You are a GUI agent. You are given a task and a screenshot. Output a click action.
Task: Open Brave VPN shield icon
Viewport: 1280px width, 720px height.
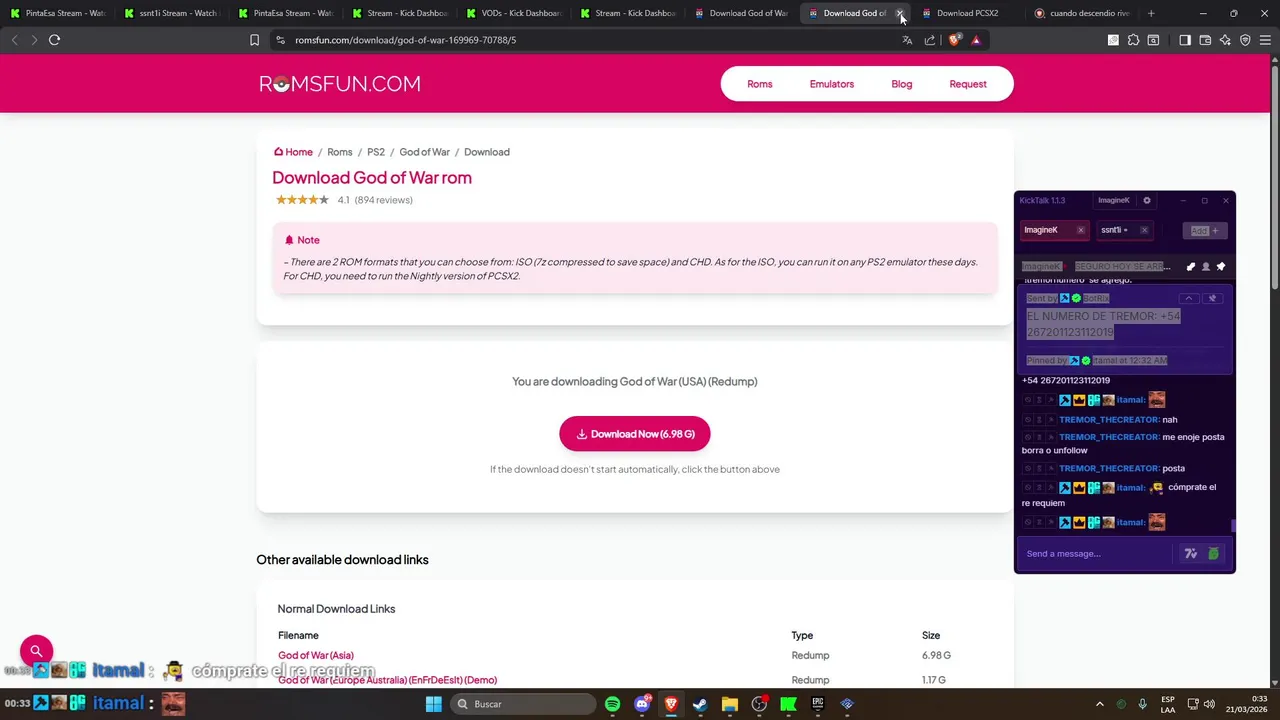pos(1245,40)
